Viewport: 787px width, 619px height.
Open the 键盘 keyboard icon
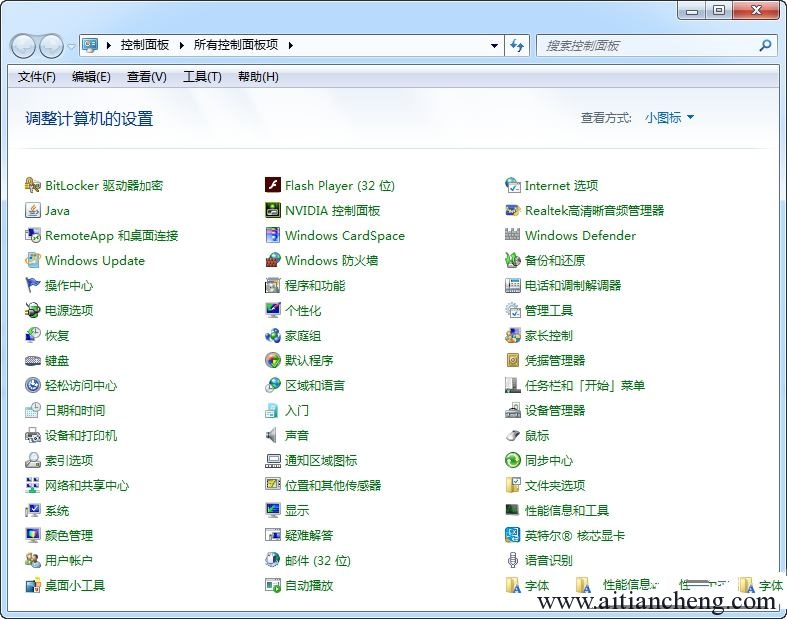tap(33, 360)
